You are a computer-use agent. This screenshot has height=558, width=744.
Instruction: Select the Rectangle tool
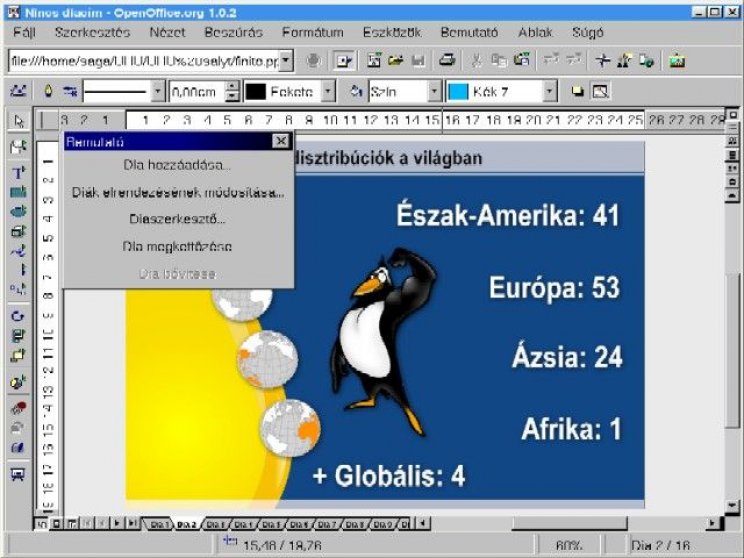tap(18, 192)
